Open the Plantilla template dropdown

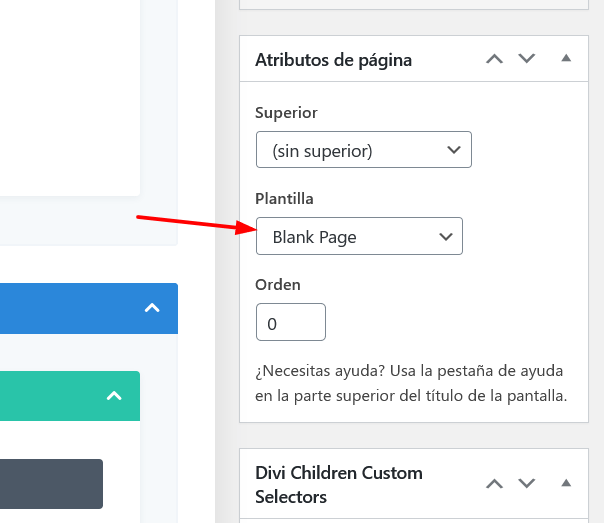[x=359, y=236]
